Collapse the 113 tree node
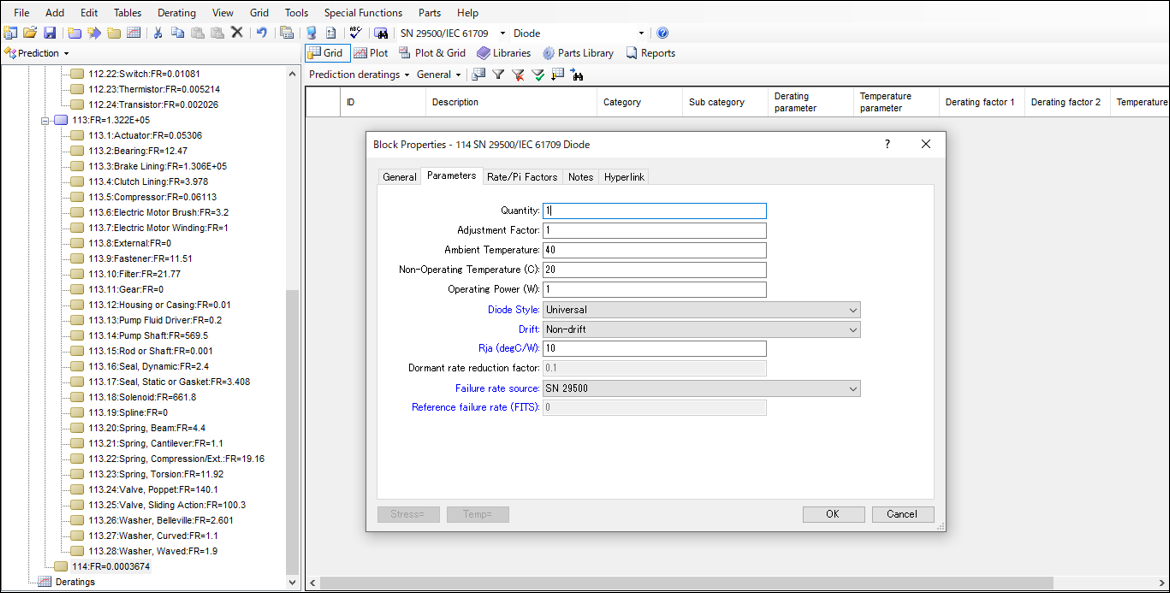 pos(46,120)
